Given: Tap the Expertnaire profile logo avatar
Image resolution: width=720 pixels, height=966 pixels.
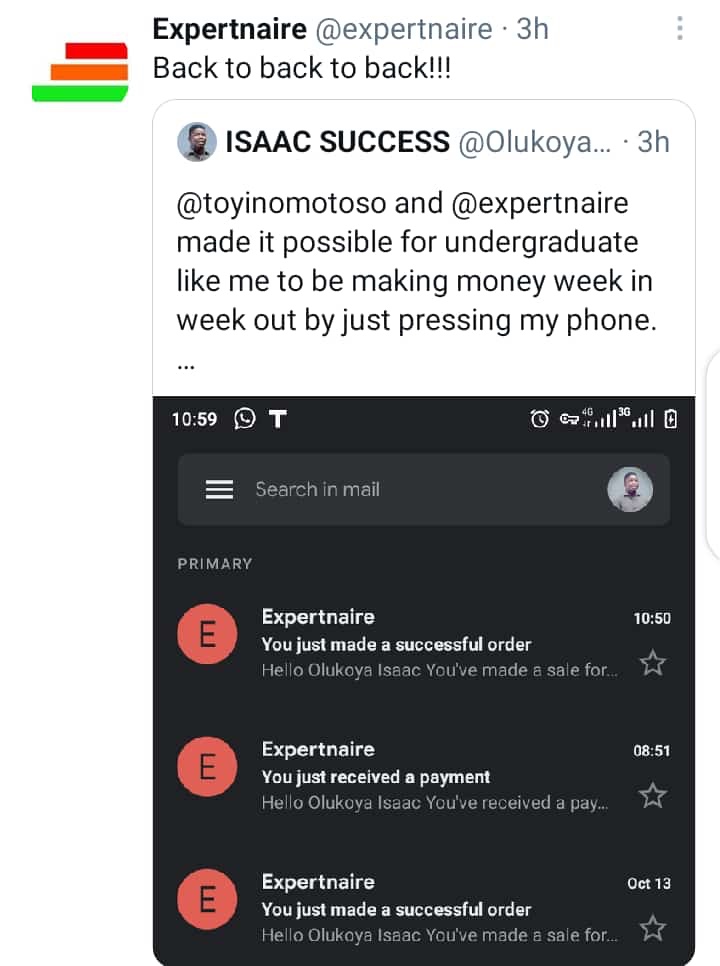Looking at the screenshot, I should coord(80,72).
